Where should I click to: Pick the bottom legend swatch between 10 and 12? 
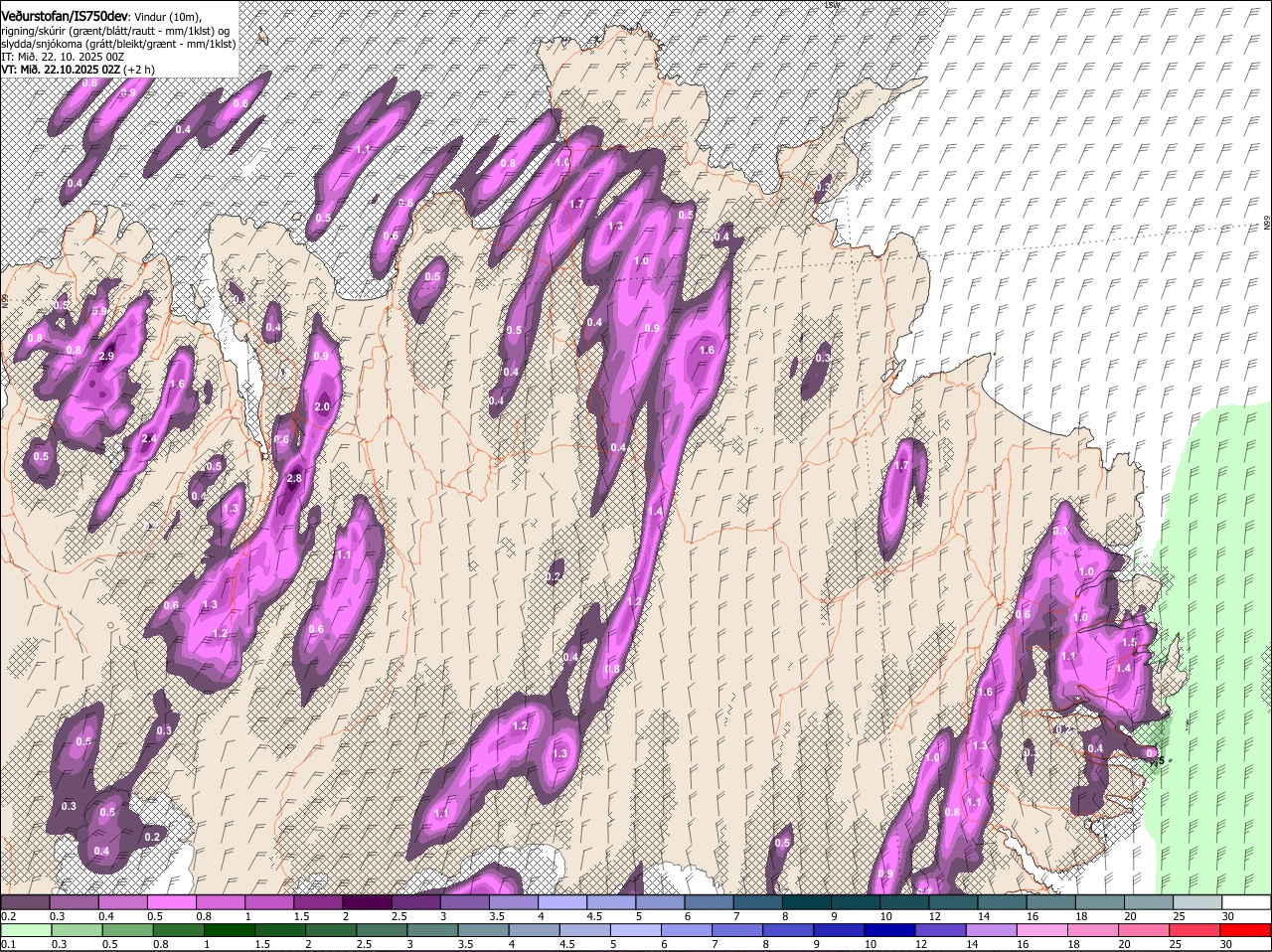pos(890,930)
